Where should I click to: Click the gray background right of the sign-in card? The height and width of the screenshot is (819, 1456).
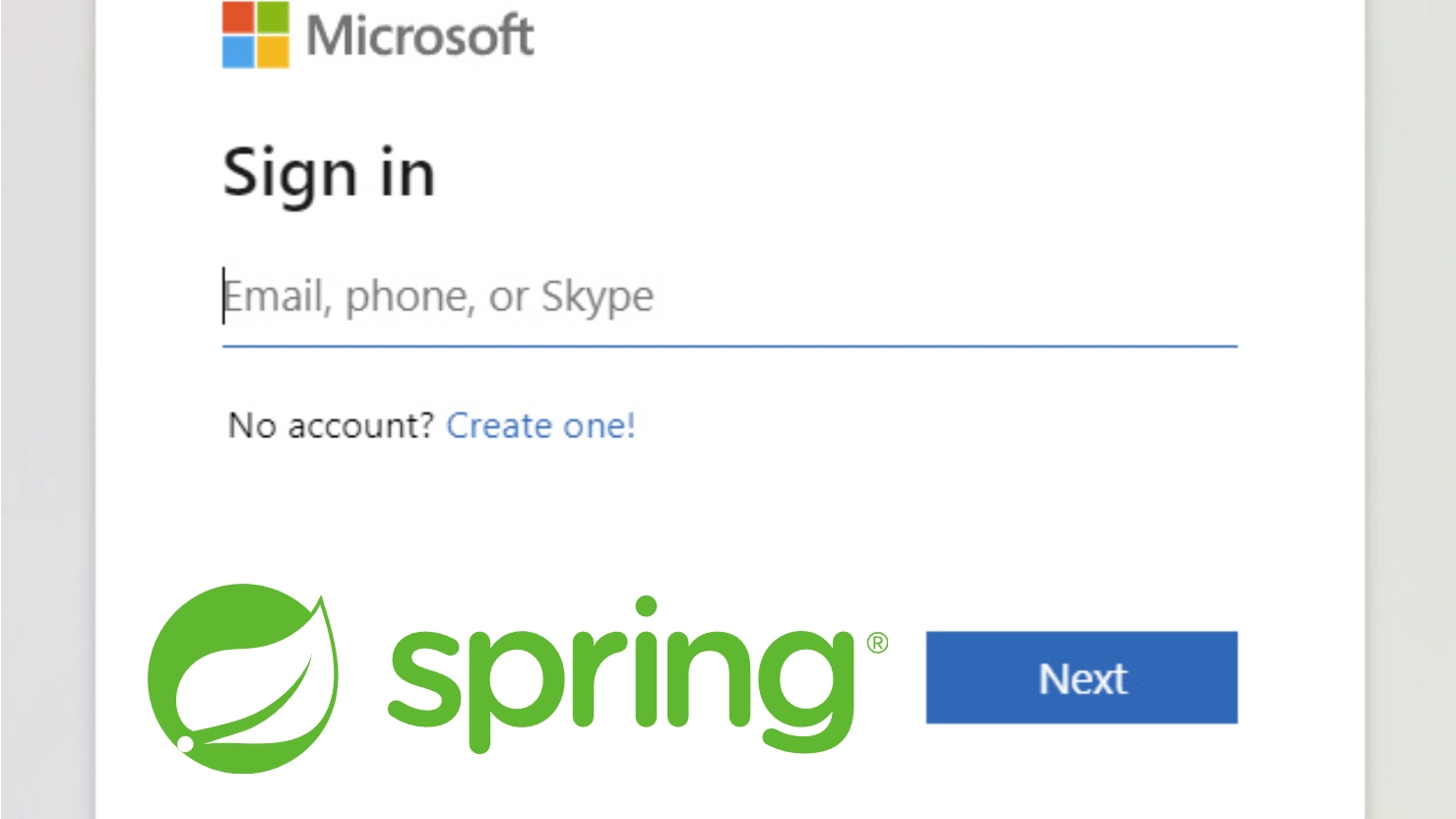[x=1411, y=409]
